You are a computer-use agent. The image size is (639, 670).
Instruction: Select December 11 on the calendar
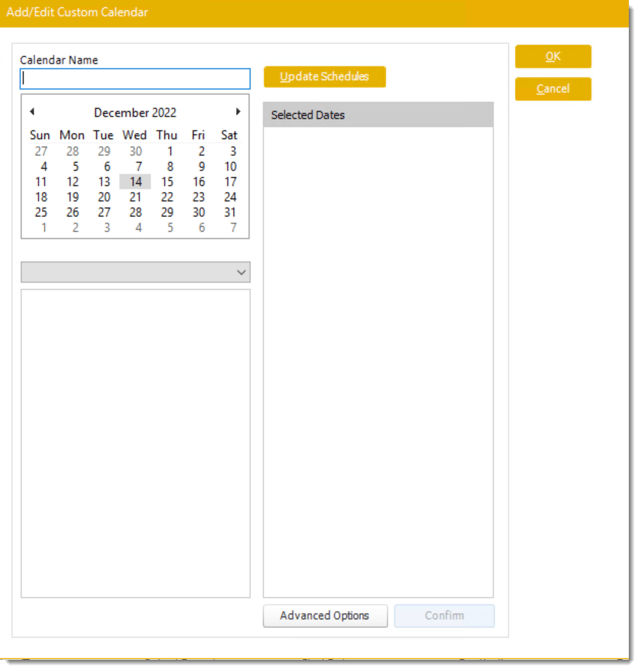pos(41,182)
